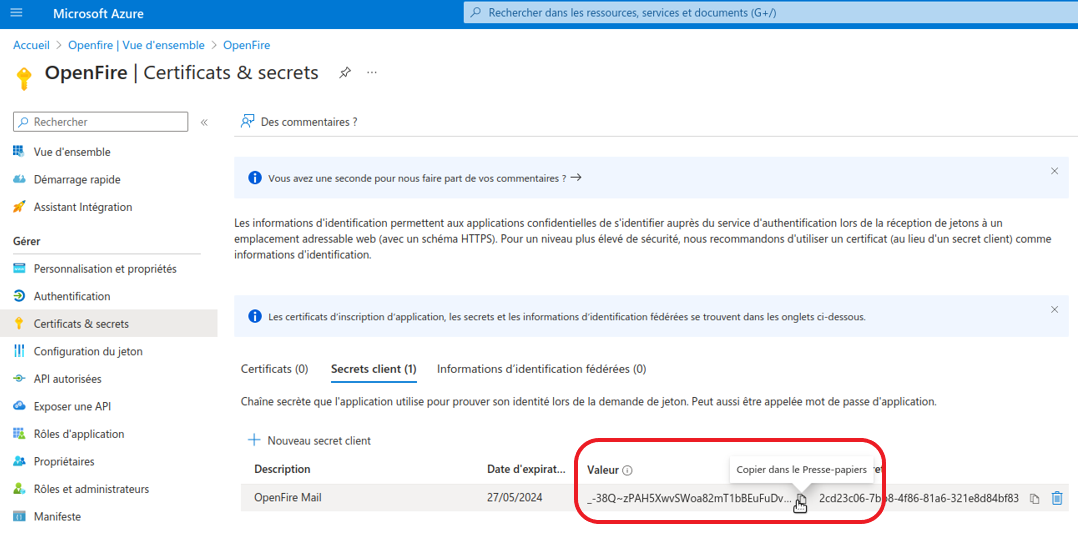1078x535 pixels.
Task: Click Des commentaires ? feedback button
Action: pyautogui.click(x=299, y=122)
